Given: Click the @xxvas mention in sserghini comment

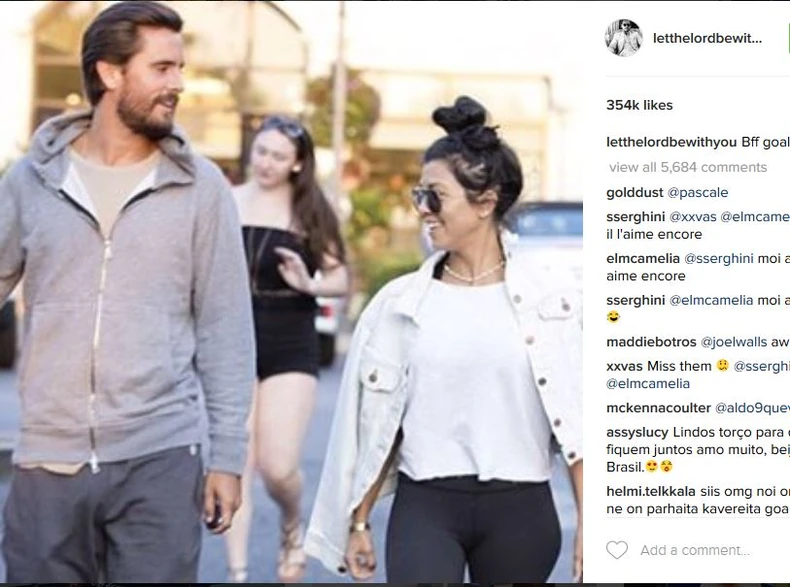Looking at the screenshot, I should pyautogui.click(x=693, y=217).
